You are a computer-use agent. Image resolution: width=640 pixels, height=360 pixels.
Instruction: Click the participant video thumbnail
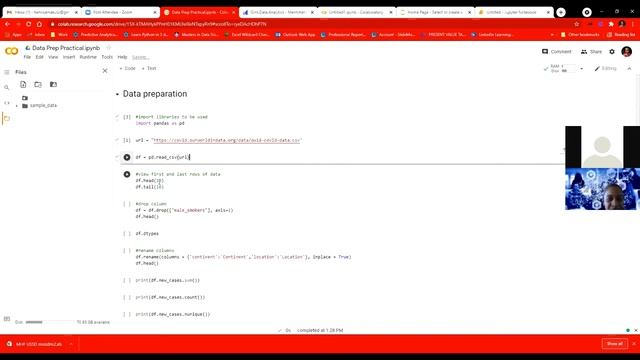pyautogui.click(x=602, y=189)
